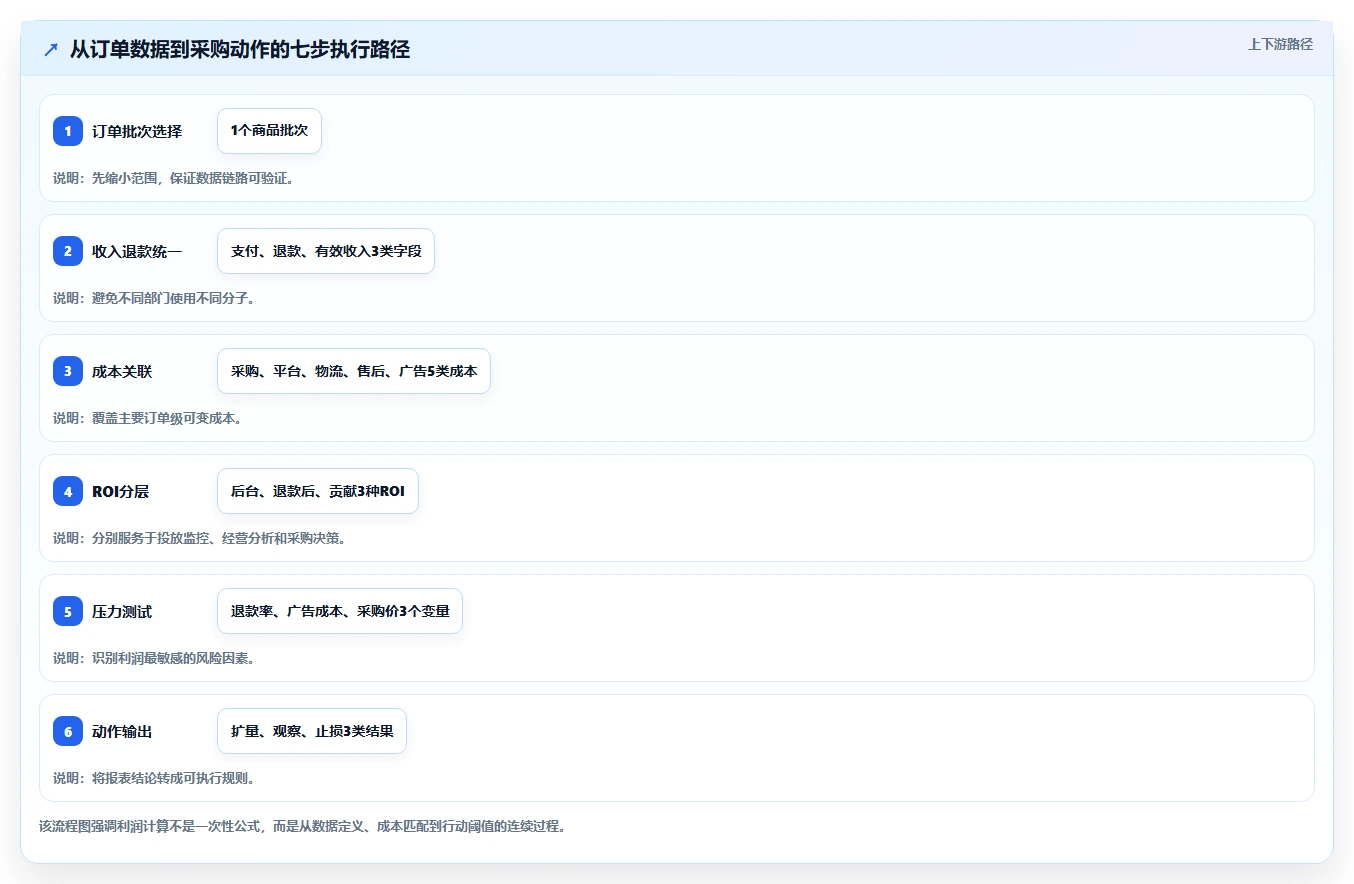Click the footer summary starting 该流程图强调
Viewport: 1354px width, 884px height.
[303, 827]
